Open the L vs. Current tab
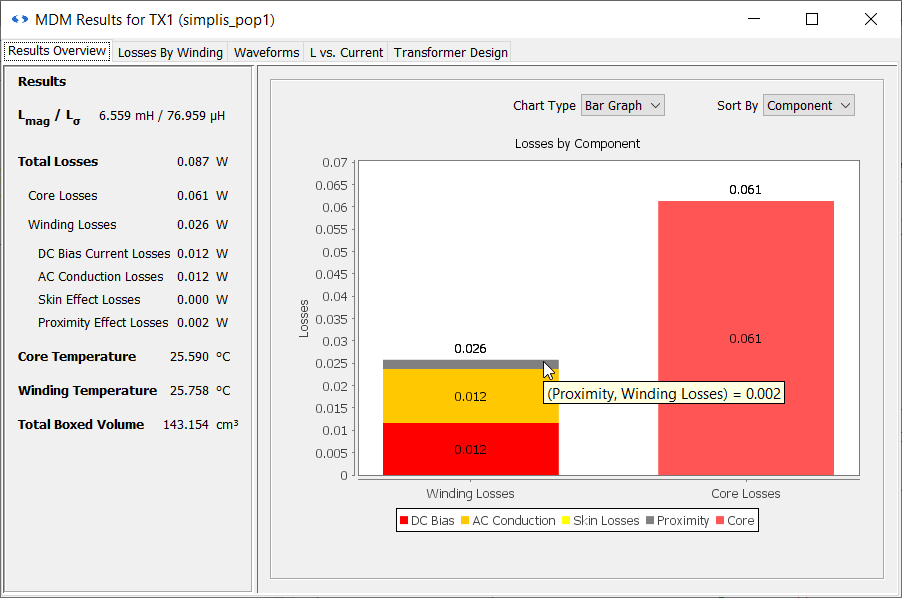Viewport: 902px width, 598px height. coord(346,52)
